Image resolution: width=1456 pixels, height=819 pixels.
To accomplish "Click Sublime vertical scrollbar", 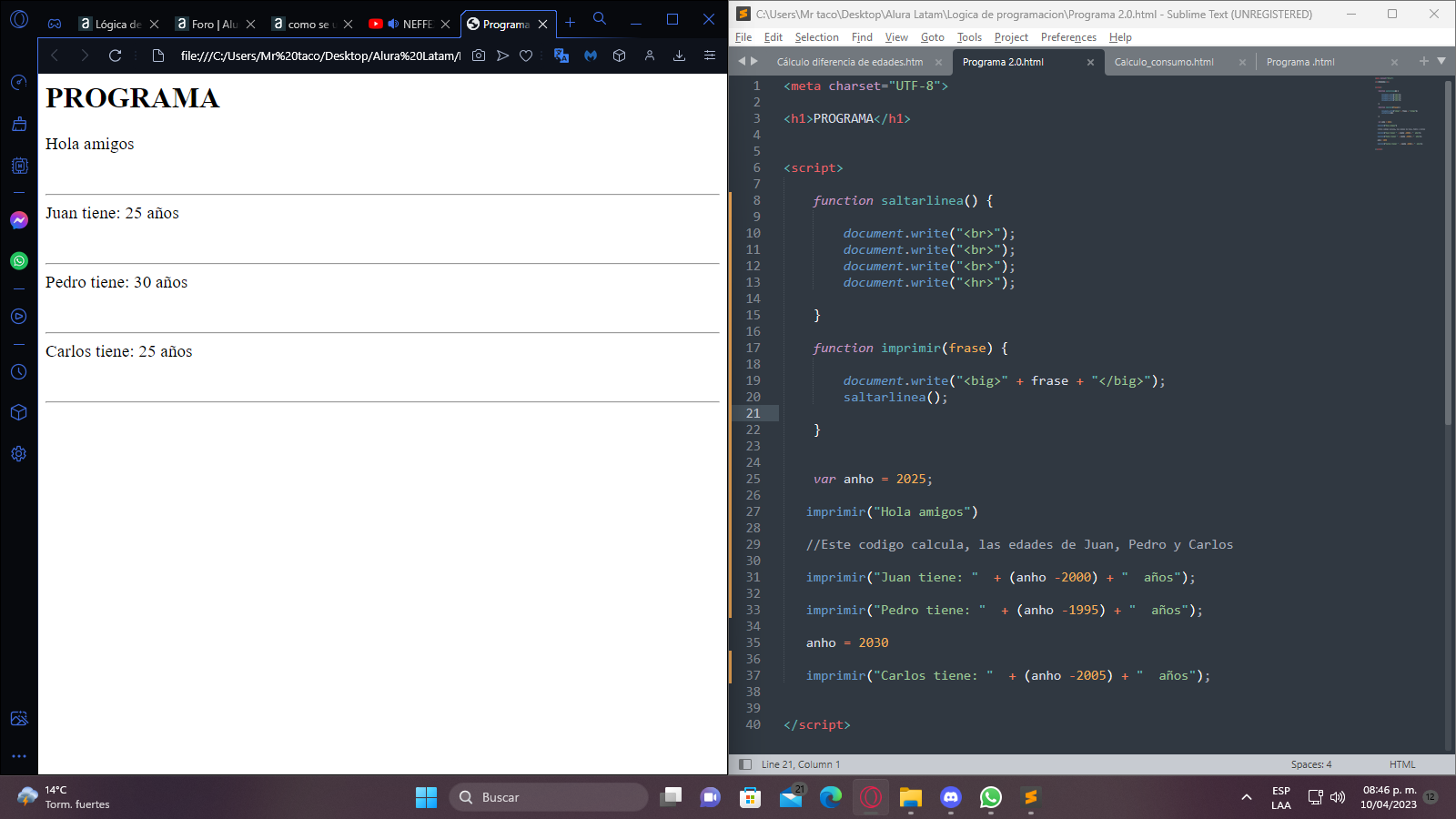I will tap(1448, 252).
